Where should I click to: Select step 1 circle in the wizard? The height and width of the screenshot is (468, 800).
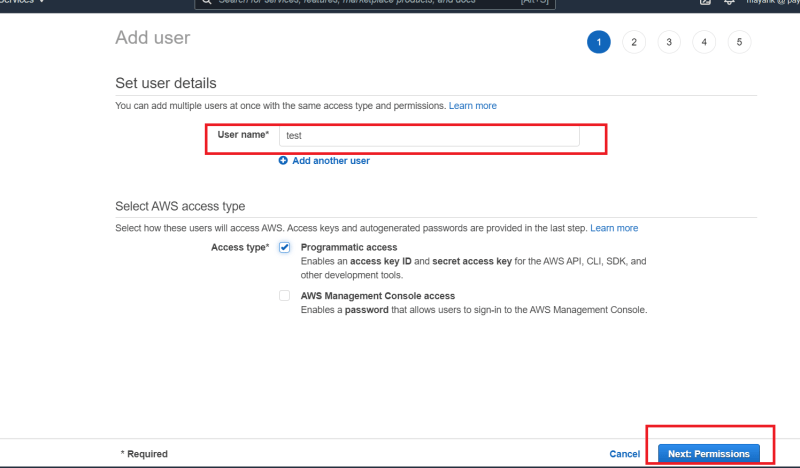[598, 42]
